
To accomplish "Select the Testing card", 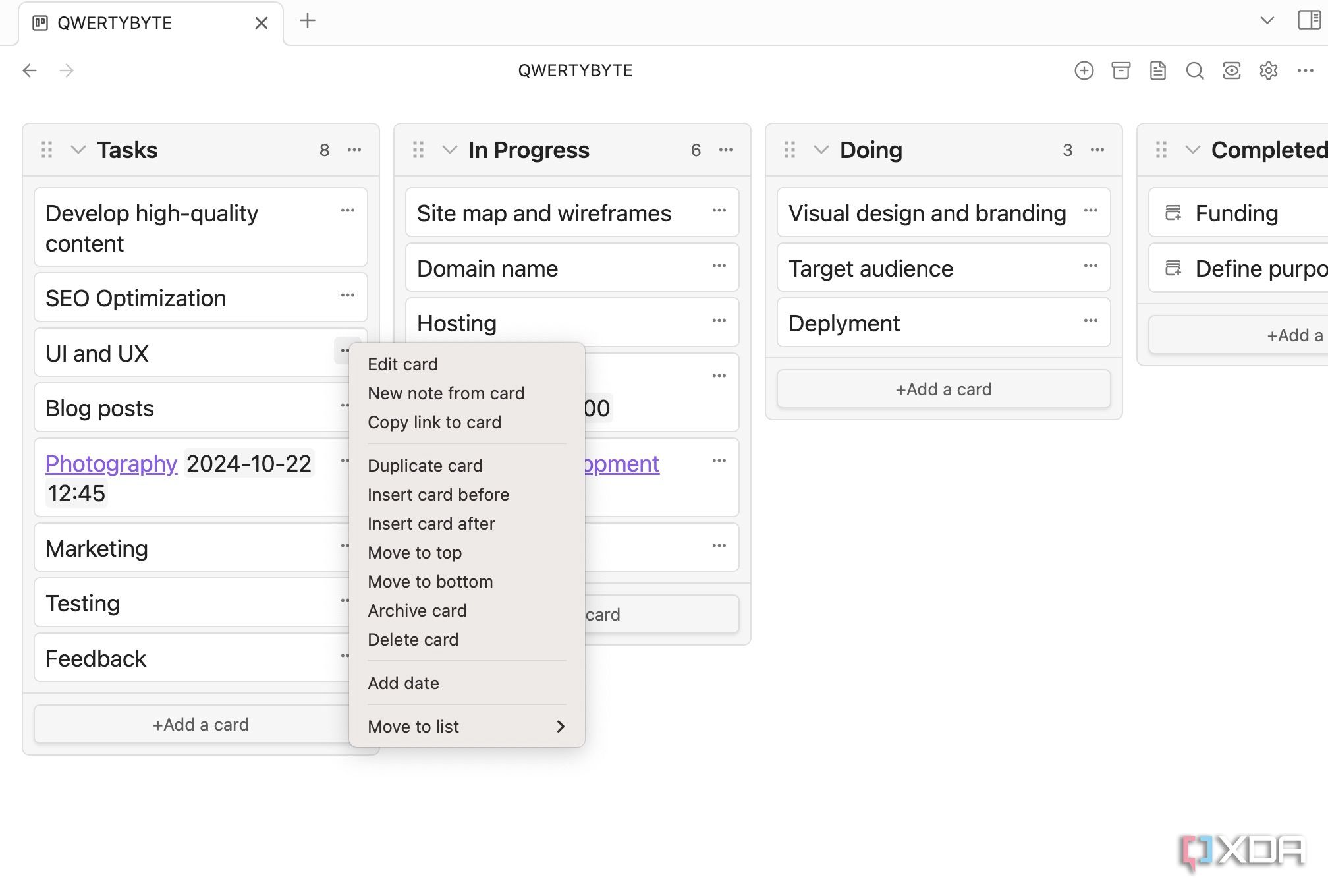I will point(191,603).
